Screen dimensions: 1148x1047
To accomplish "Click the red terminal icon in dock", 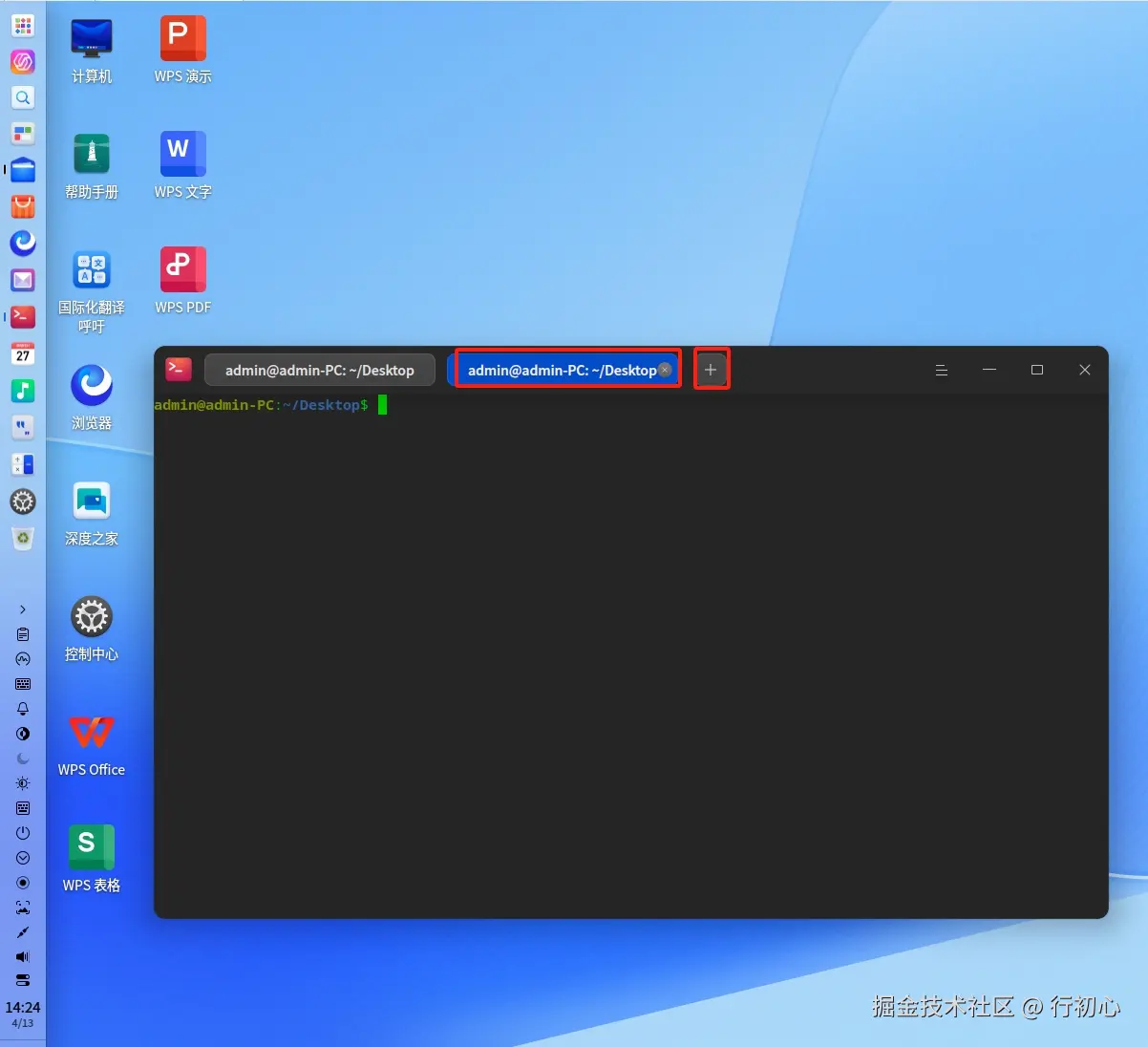I will pyautogui.click(x=23, y=316).
